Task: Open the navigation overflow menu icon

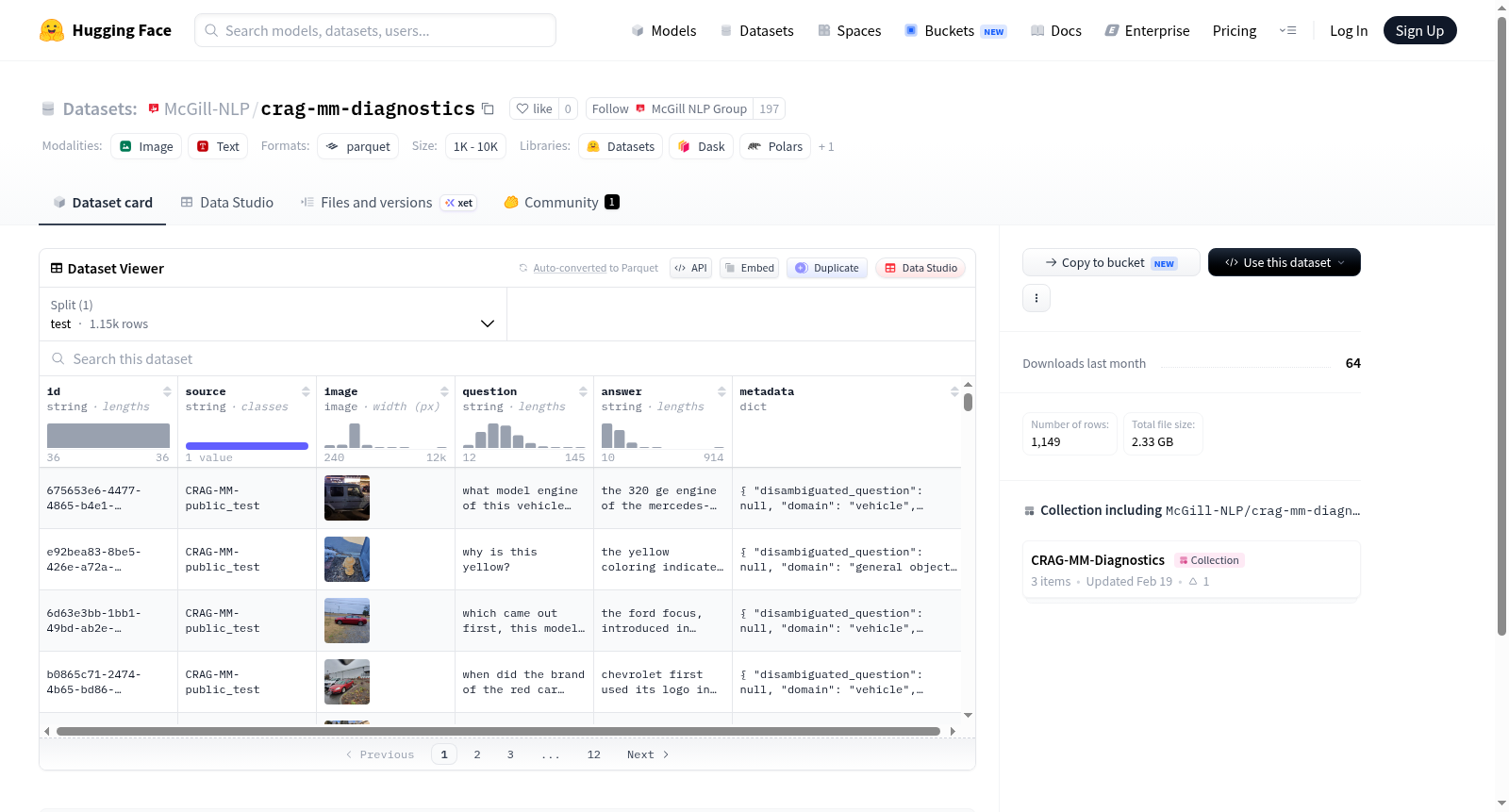Action: click(x=1287, y=30)
